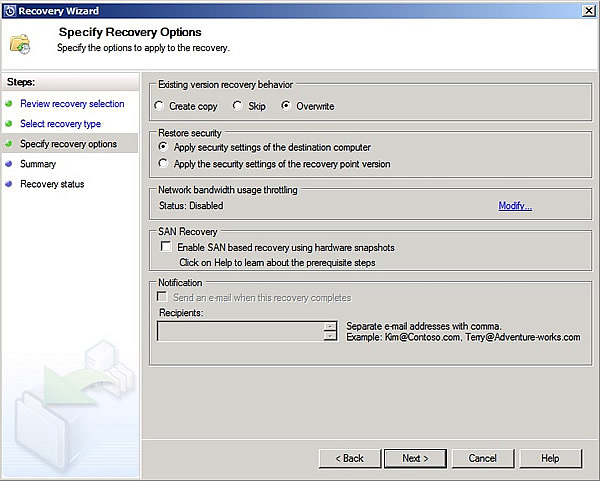Select the Overwrite radio button
Screen dimensions: 600x481
286,106
